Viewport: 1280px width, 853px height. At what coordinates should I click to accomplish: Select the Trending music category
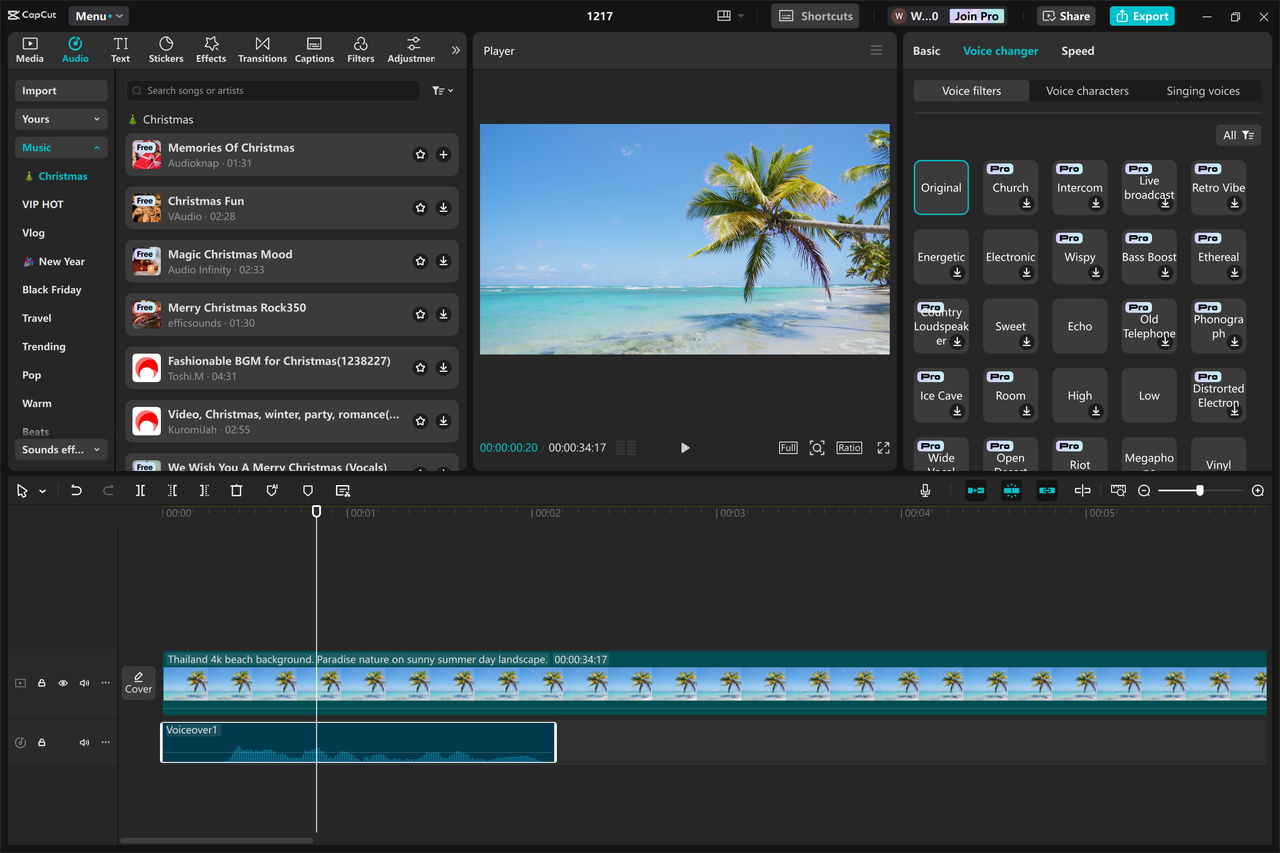(44, 347)
